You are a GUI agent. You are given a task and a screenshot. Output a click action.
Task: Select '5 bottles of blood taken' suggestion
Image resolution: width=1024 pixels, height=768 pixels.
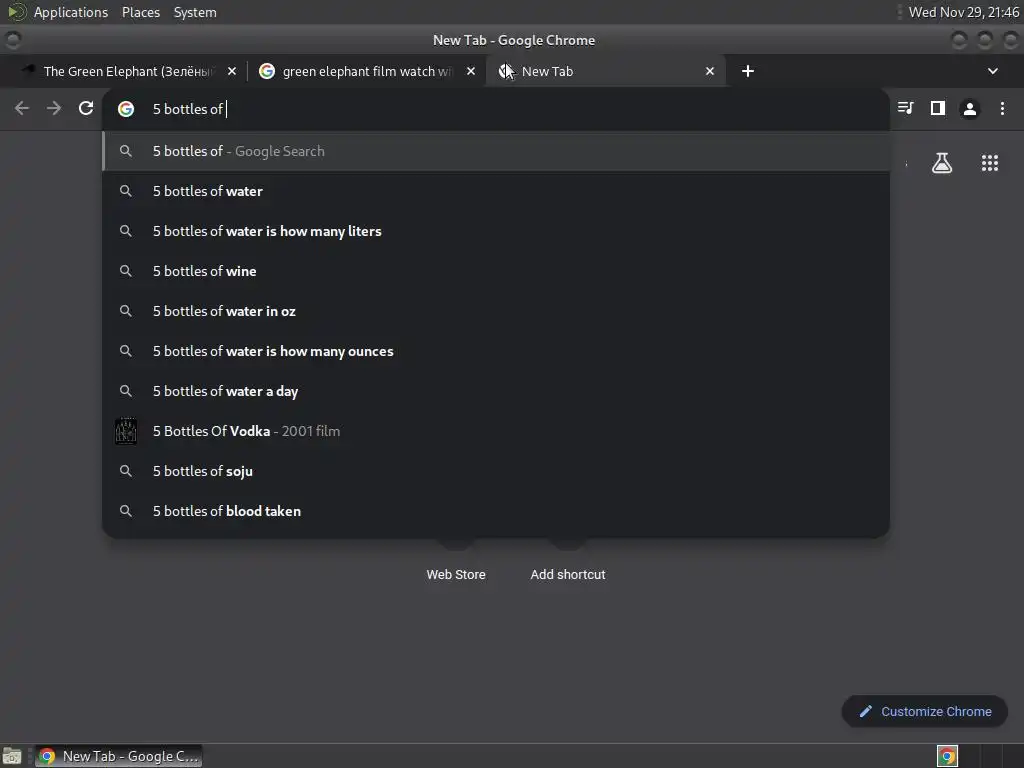[x=496, y=511]
